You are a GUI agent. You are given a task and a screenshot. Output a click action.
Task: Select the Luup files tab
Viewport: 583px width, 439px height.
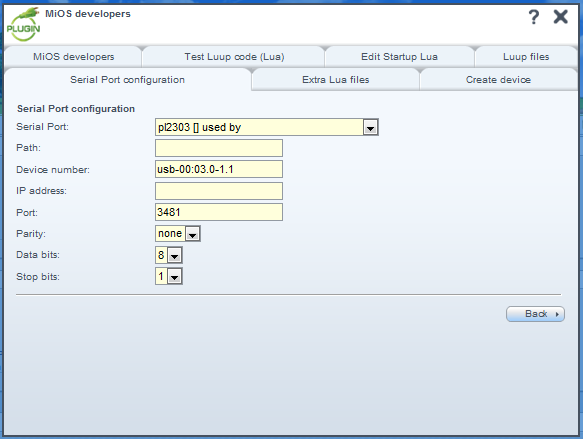tap(526, 57)
